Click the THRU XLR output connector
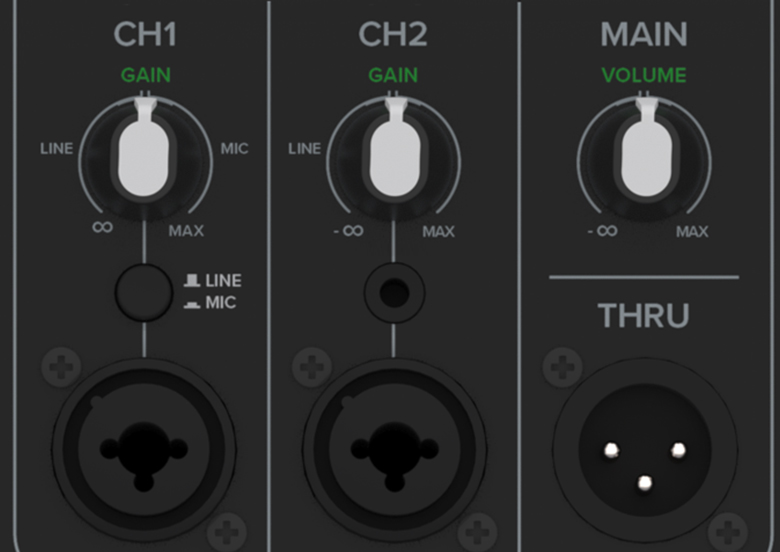780x552 pixels. coord(645,450)
